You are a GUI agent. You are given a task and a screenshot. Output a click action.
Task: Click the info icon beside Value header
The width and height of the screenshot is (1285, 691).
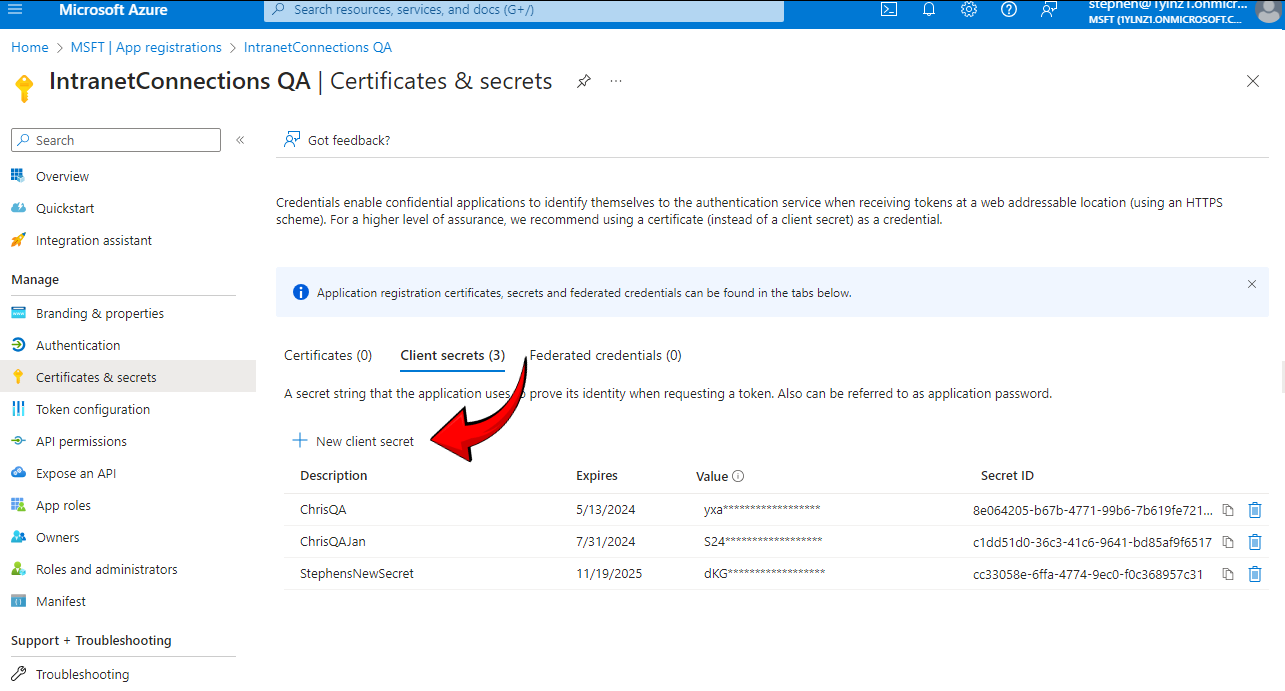coord(738,477)
